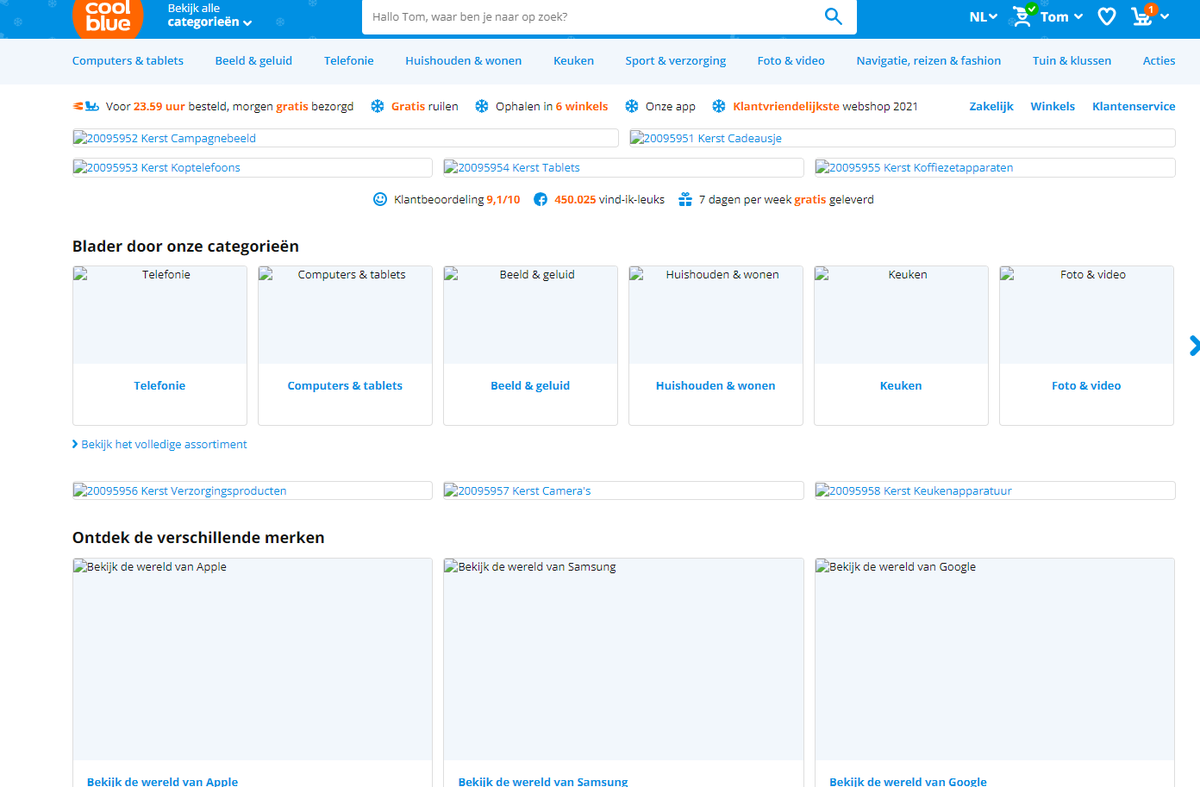Select the Telefonie category card label

(x=160, y=386)
